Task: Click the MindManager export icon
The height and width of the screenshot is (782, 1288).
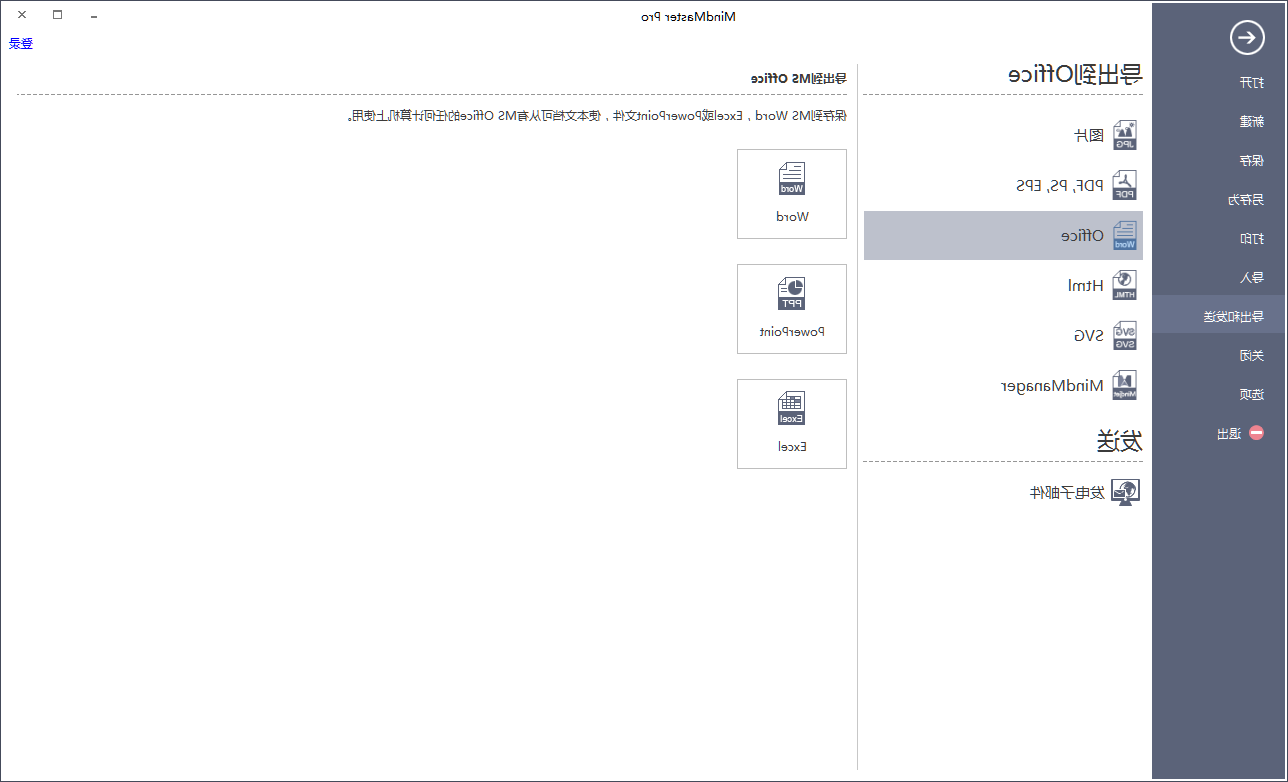Action: click(1125, 385)
